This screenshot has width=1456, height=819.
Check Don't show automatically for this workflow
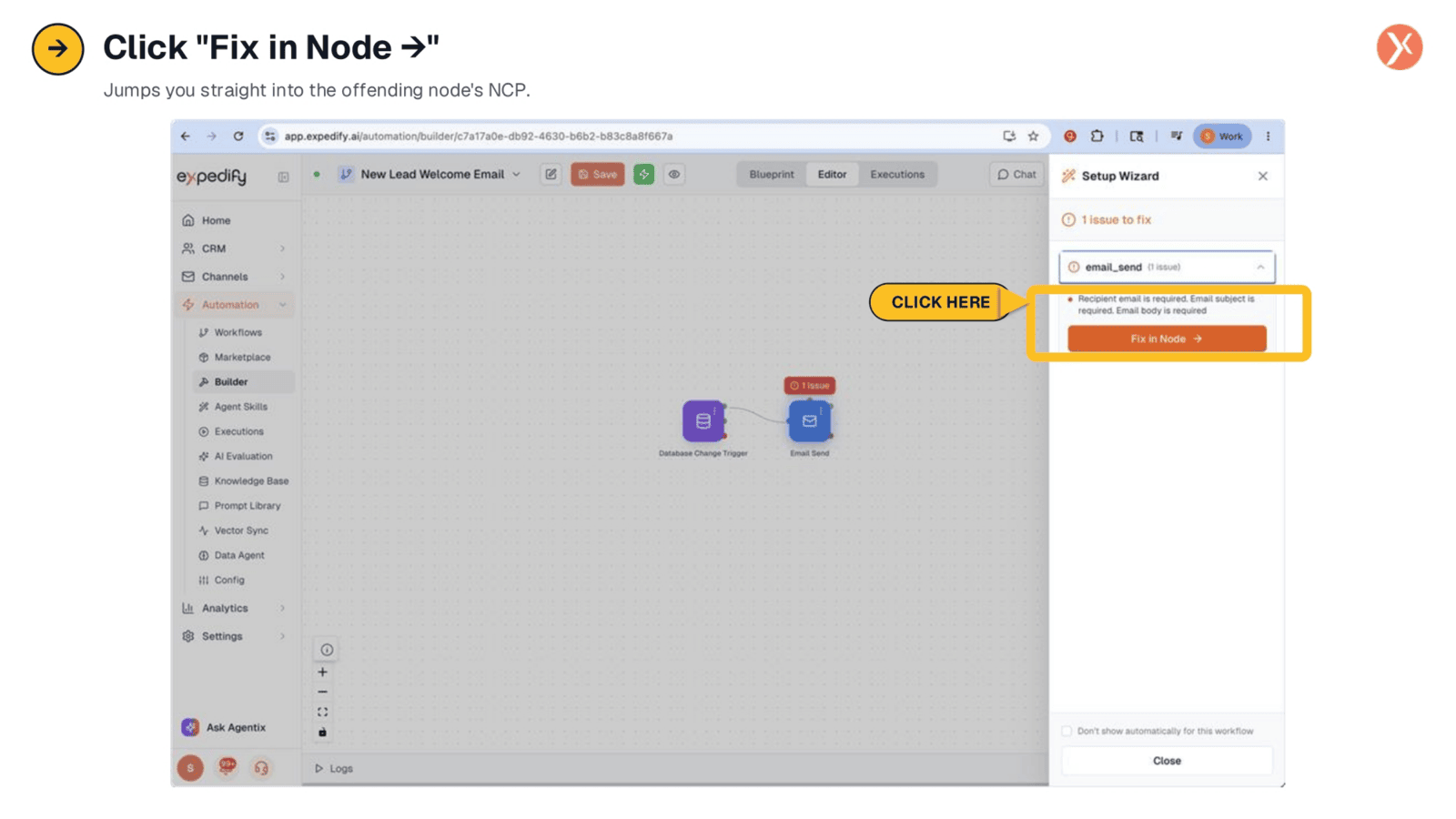click(x=1067, y=731)
